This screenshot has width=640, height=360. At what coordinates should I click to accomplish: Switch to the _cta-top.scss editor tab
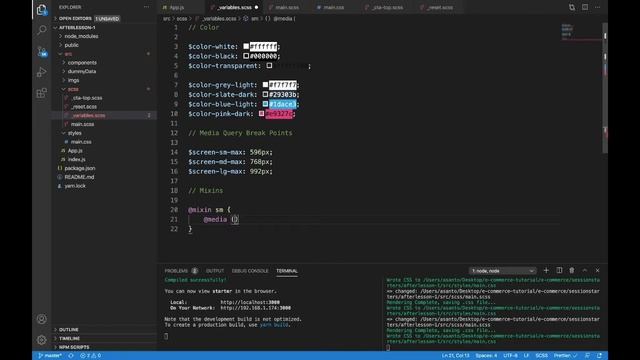387,7
